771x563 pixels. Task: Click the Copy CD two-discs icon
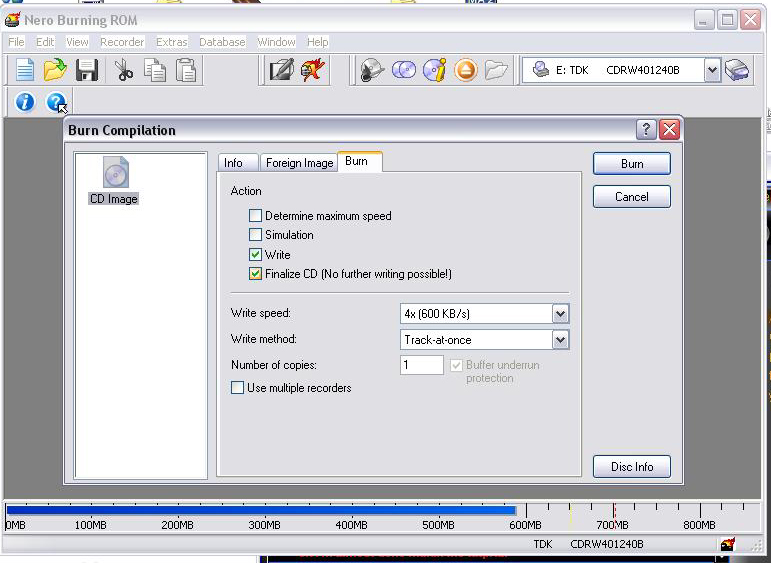pyautogui.click(x=404, y=70)
